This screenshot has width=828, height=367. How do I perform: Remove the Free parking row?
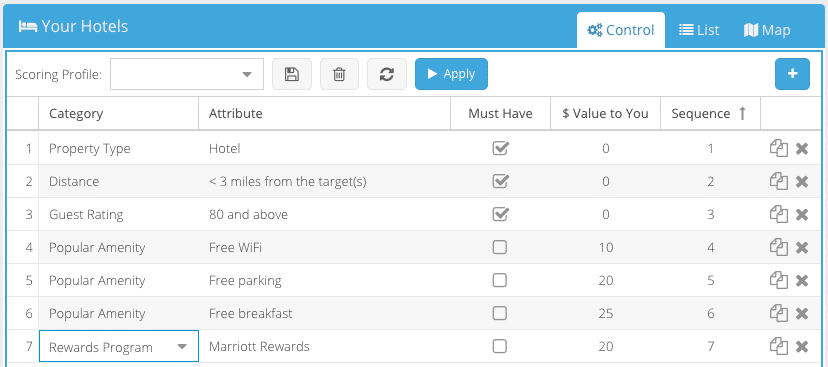tap(802, 280)
